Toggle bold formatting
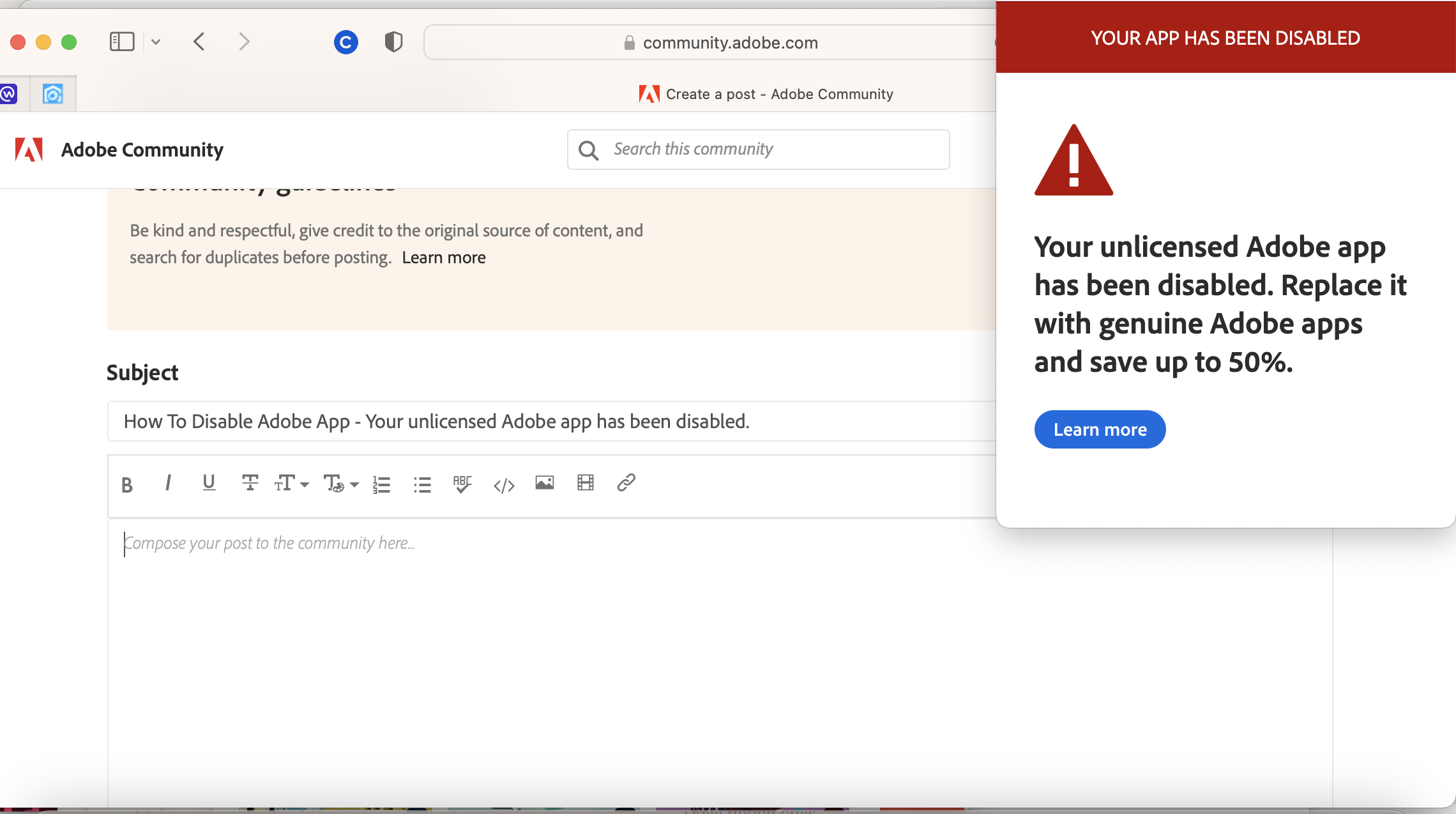The height and width of the screenshot is (814, 1456). (126, 484)
